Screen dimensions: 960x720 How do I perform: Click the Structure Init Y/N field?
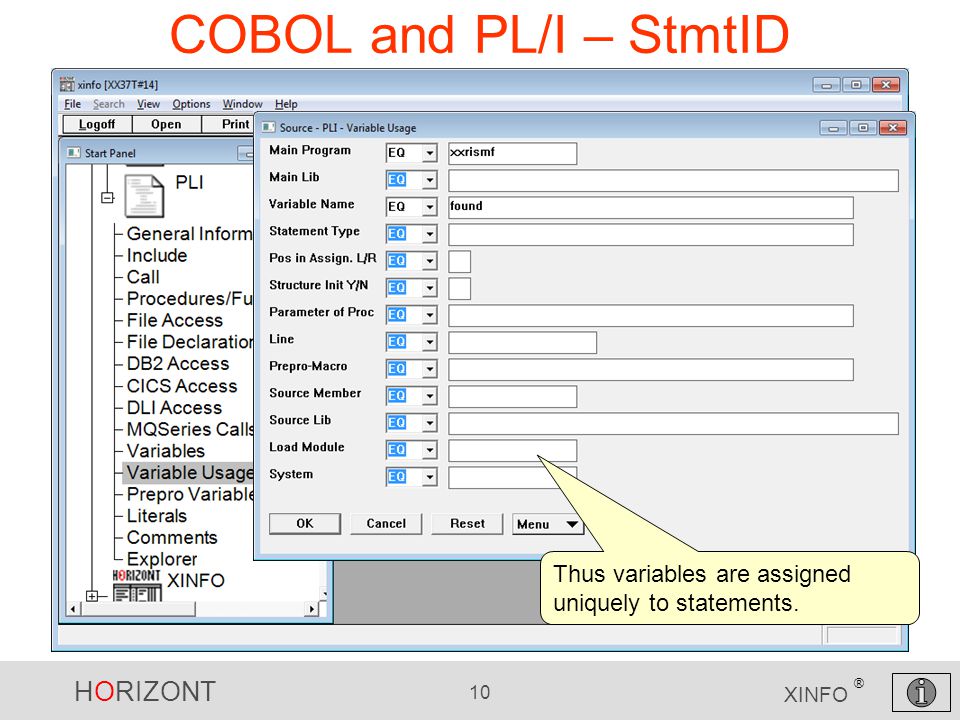[460, 288]
